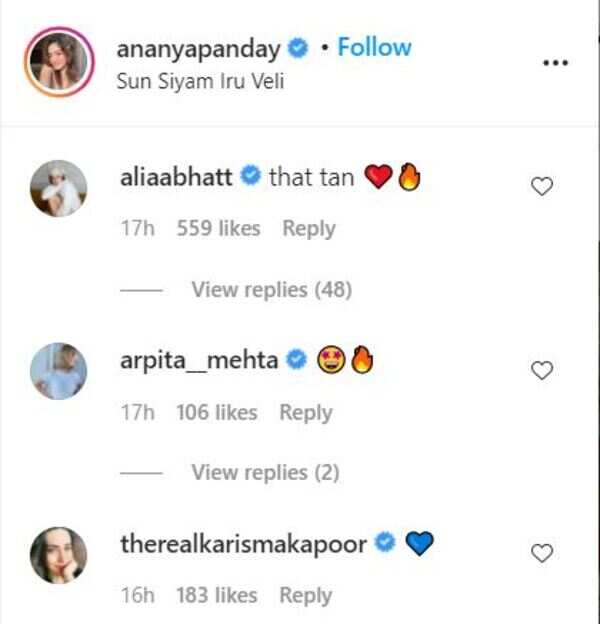Viewport: 600px width, 624px height.
Task: Expand View replies (2) under arpita__mehta
Action: 265,472
